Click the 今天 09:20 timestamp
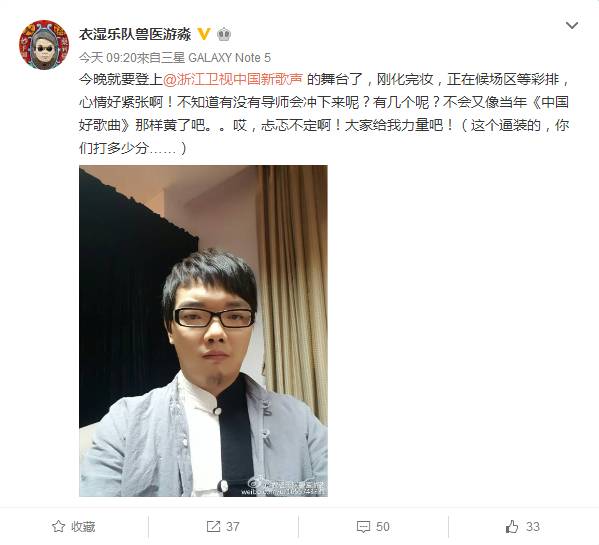 click(108, 58)
